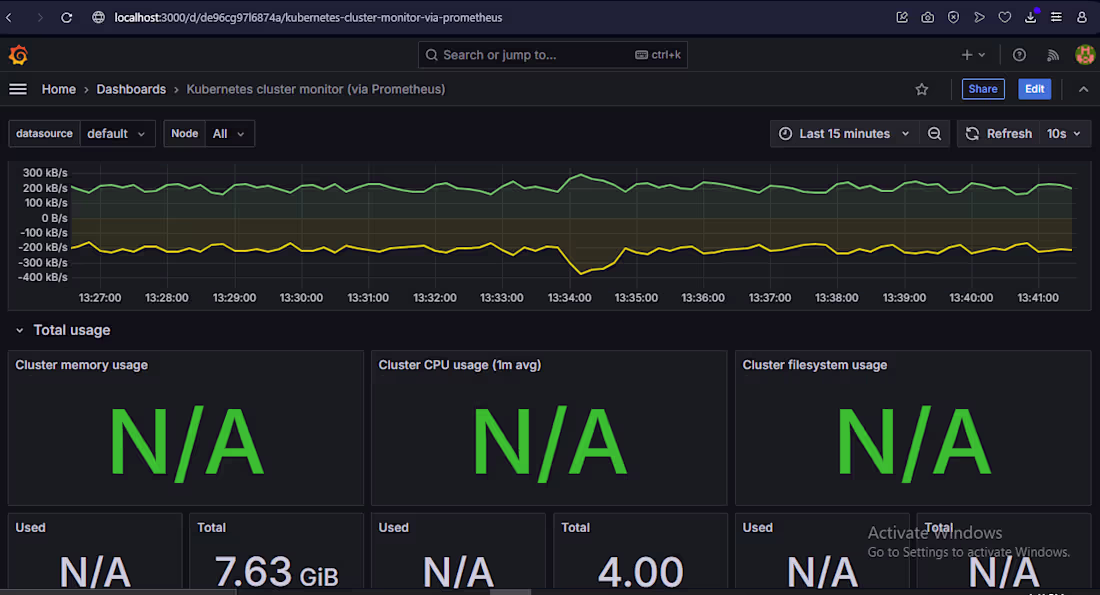
Task: Click the Share button
Action: [983, 89]
